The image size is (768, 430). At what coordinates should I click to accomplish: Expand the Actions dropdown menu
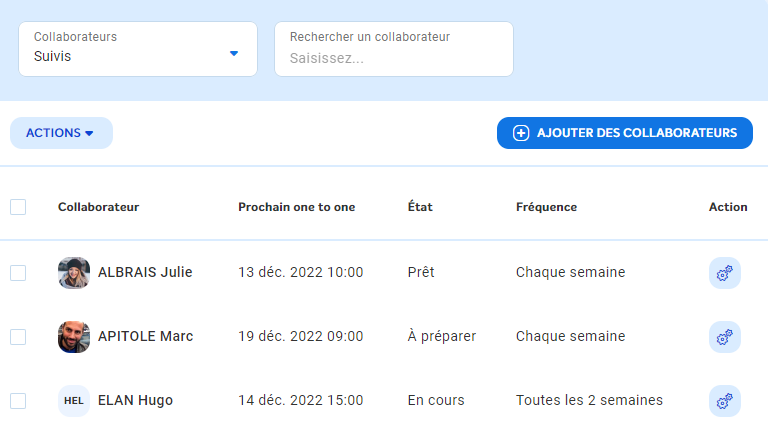pos(61,133)
